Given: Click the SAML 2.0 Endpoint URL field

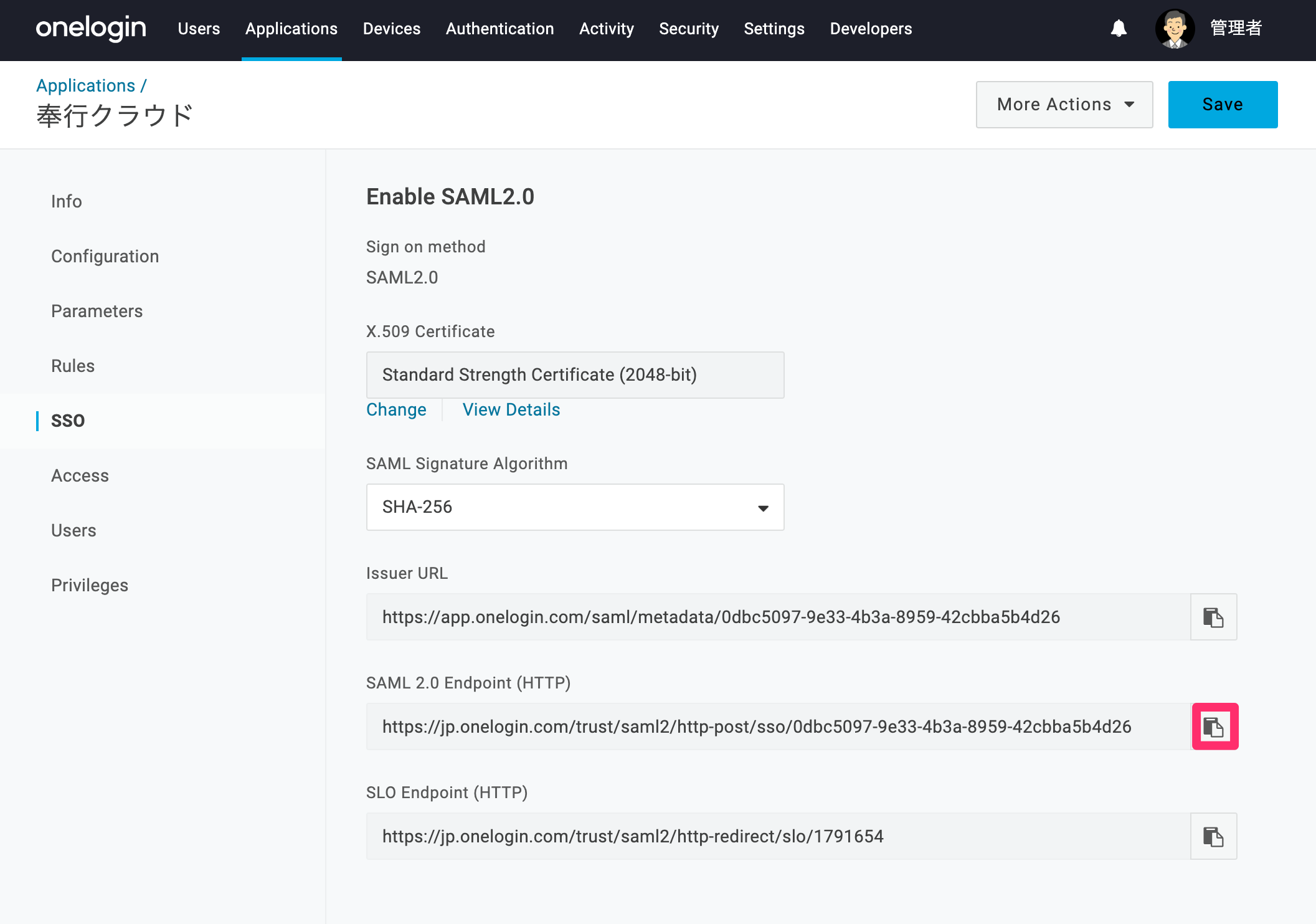Looking at the screenshot, I should tap(779, 726).
